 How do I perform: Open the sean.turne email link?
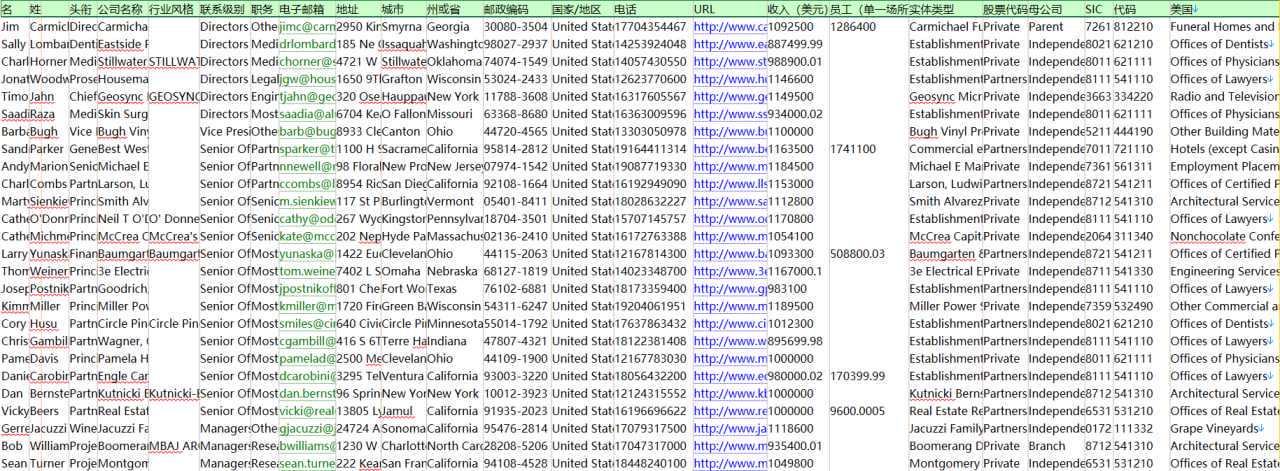click(307, 464)
